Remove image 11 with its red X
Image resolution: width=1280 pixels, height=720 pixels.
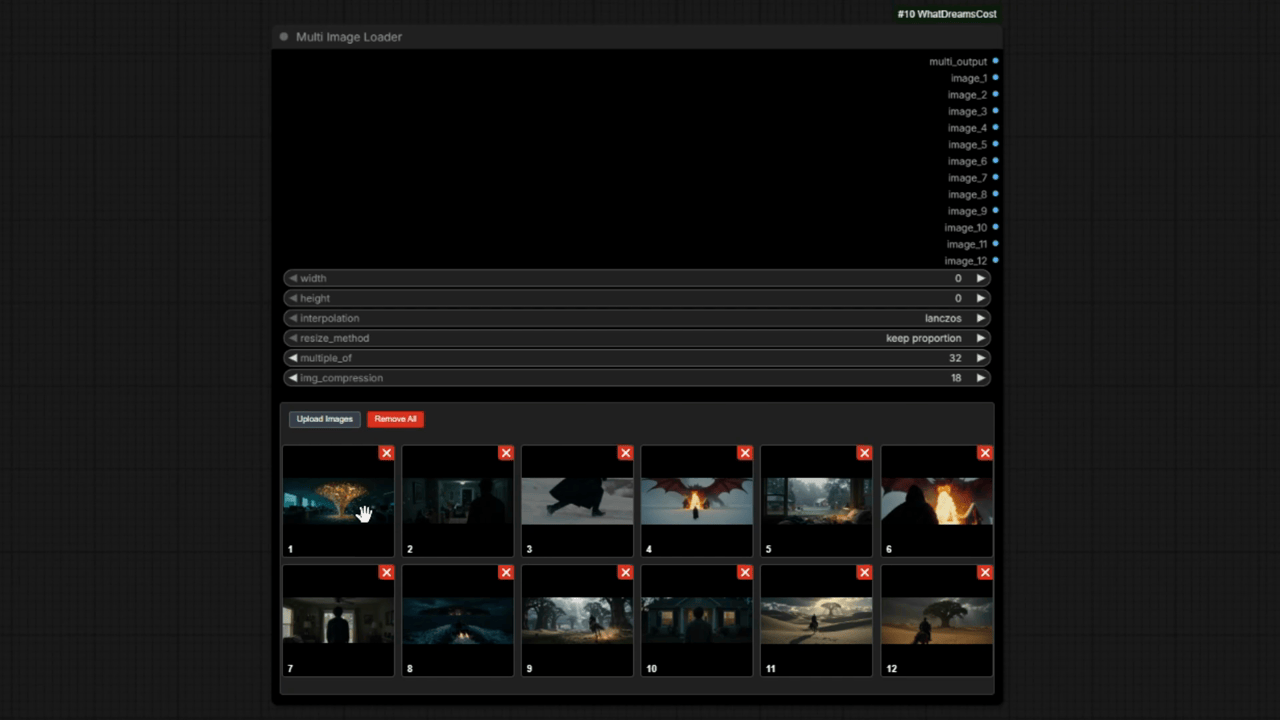[x=864, y=572]
